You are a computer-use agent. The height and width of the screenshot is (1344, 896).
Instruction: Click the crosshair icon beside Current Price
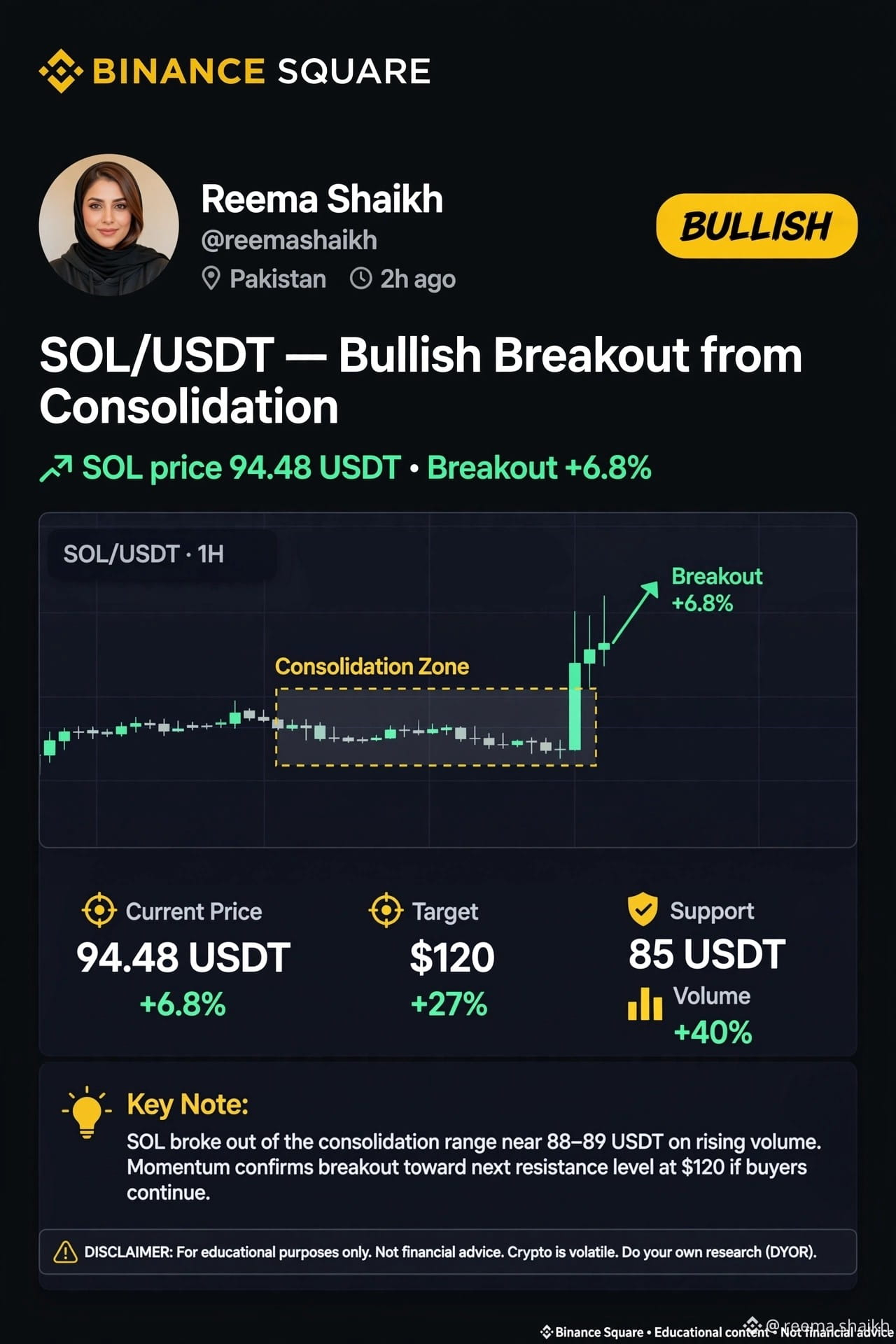pos(99,910)
